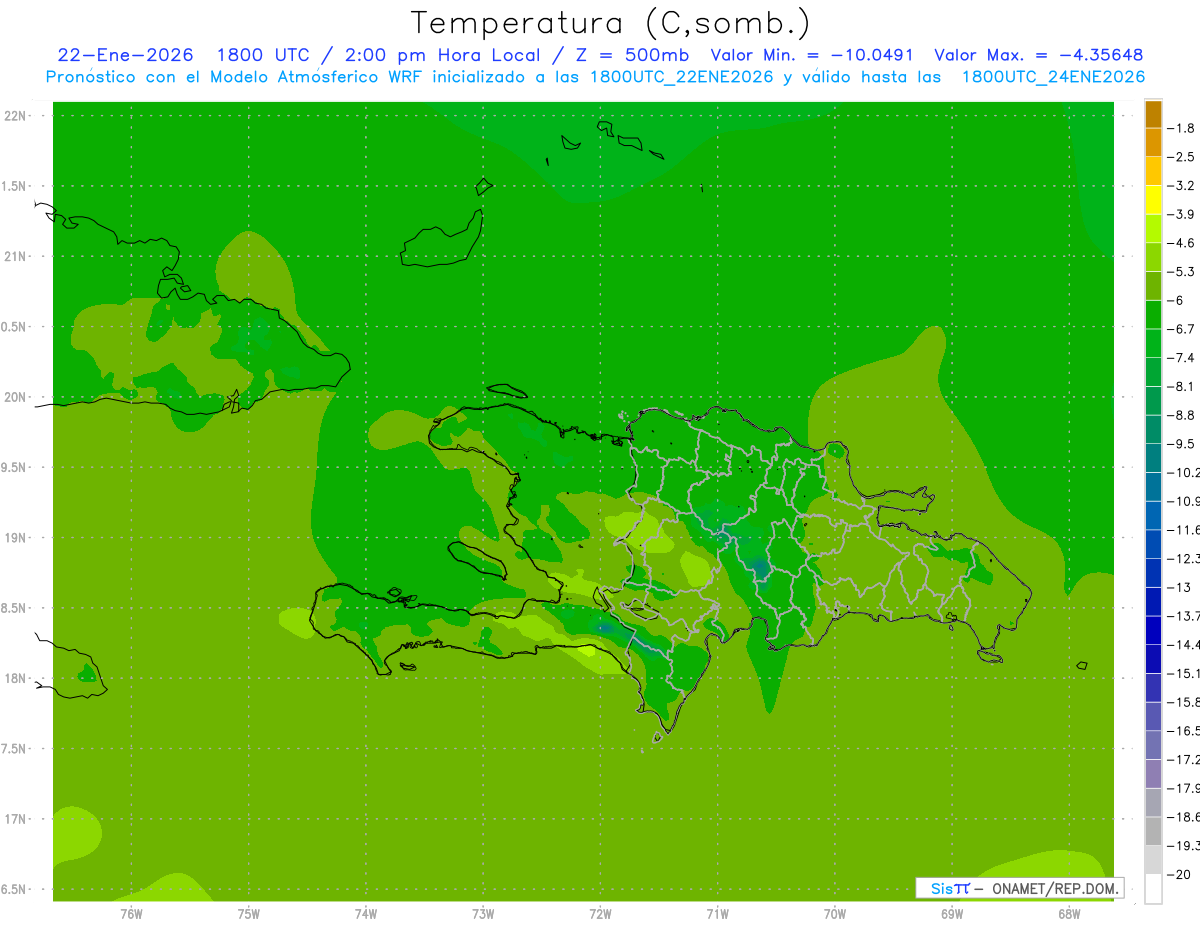Click the "-3.9" legend value
1200x927 pixels.
click(1181, 214)
